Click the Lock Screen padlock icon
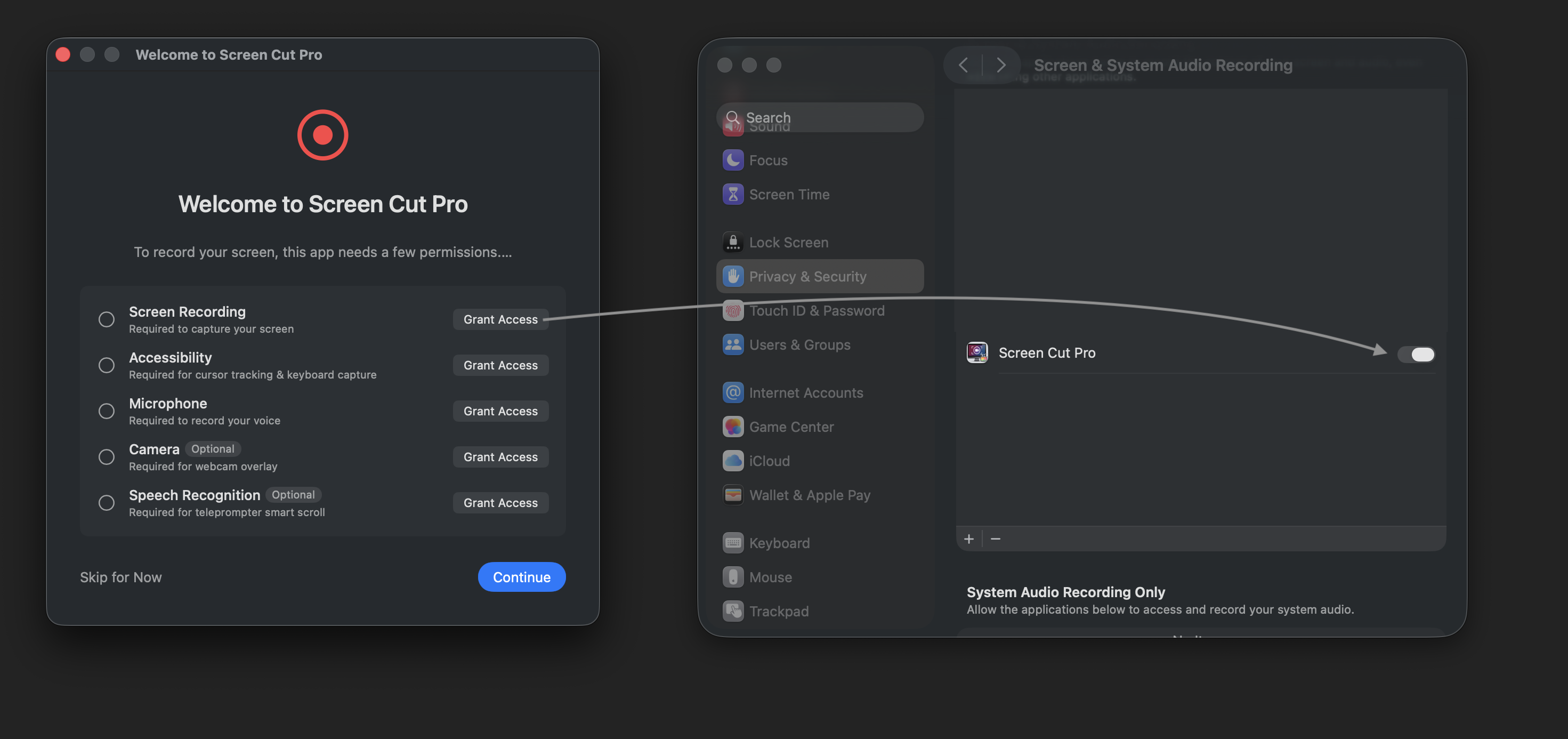This screenshot has width=1568, height=739. [x=733, y=242]
